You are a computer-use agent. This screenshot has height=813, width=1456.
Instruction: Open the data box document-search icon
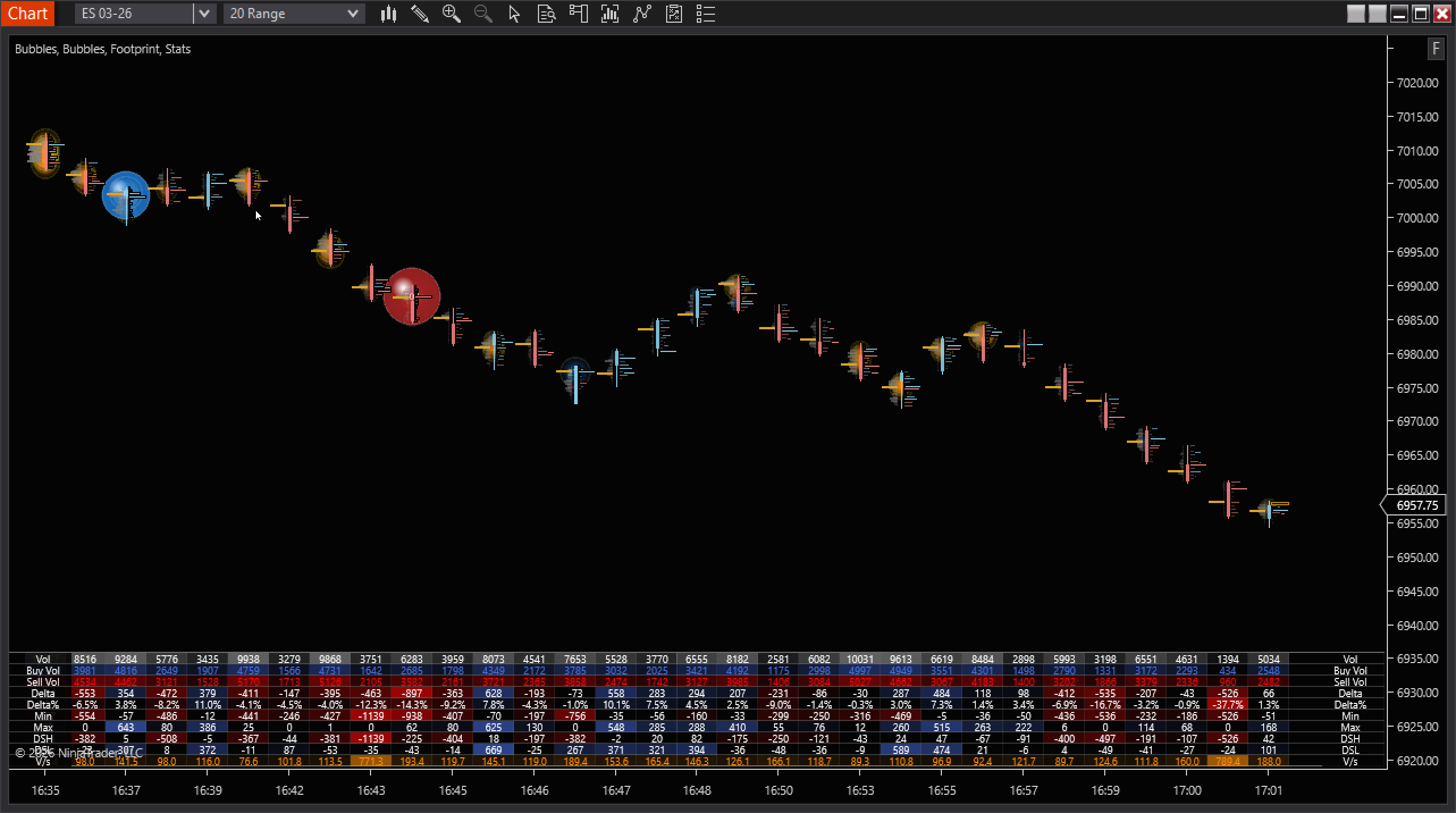coord(546,14)
